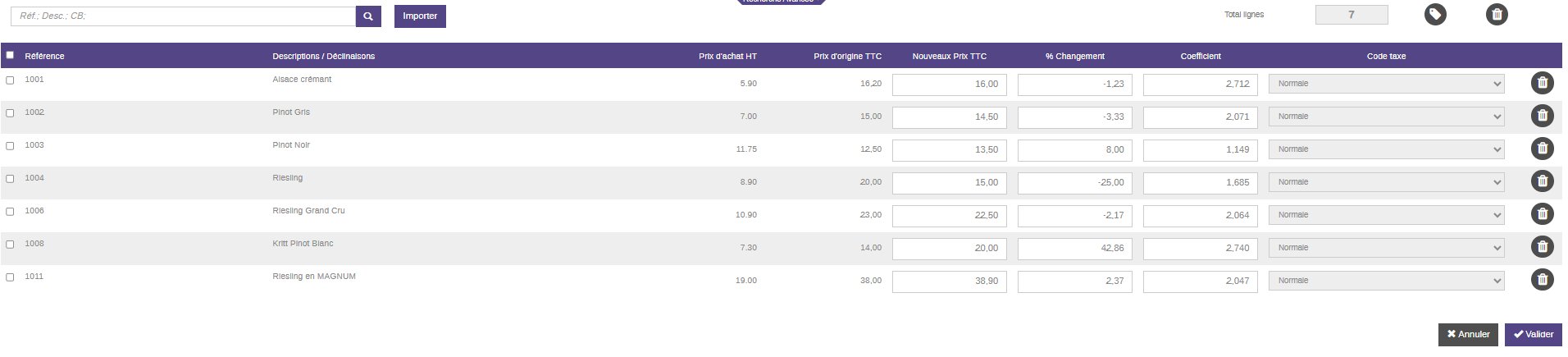Click the magnifier search icon button

click(368, 16)
